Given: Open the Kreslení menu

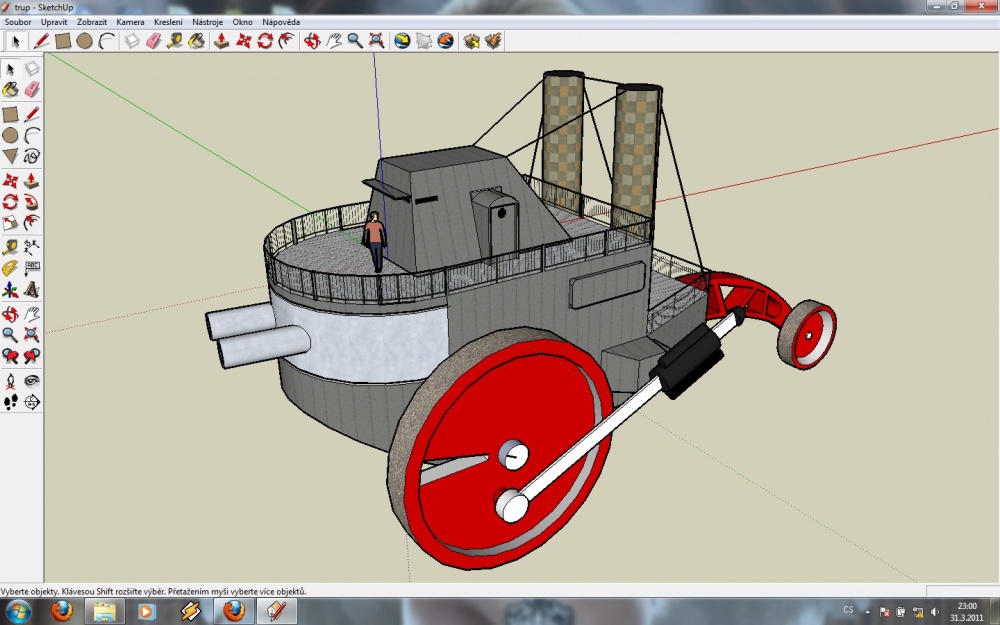Looking at the screenshot, I should pos(168,22).
